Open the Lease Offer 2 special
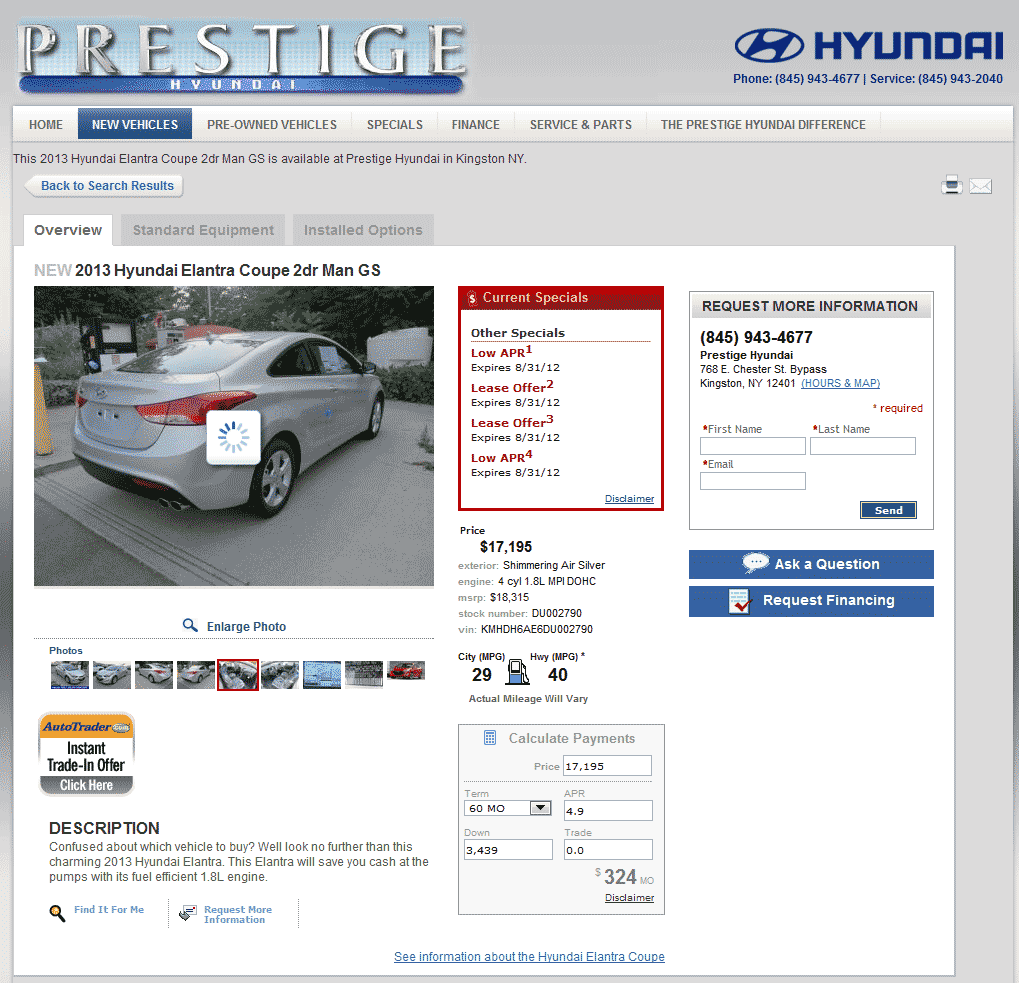The height and width of the screenshot is (983, 1019). pyautogui.click(x=512, y=387)
